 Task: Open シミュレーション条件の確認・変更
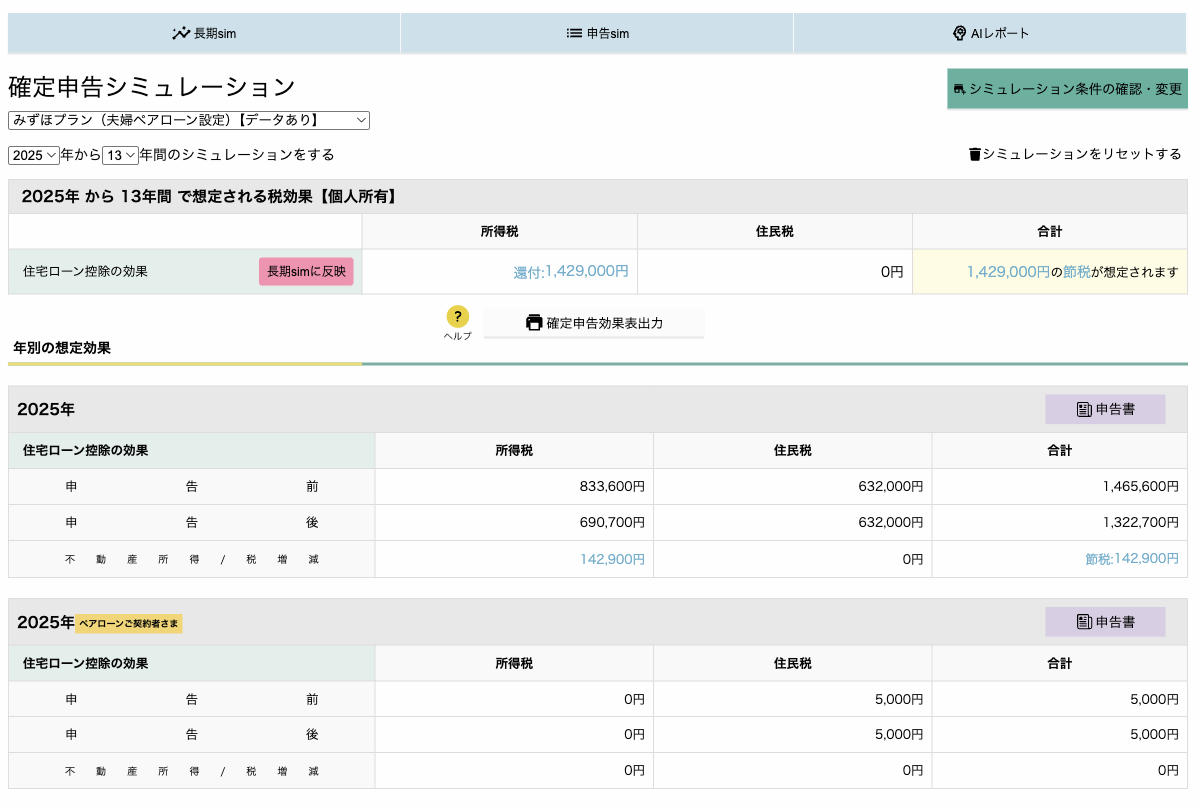click(x=1067, y=89)
